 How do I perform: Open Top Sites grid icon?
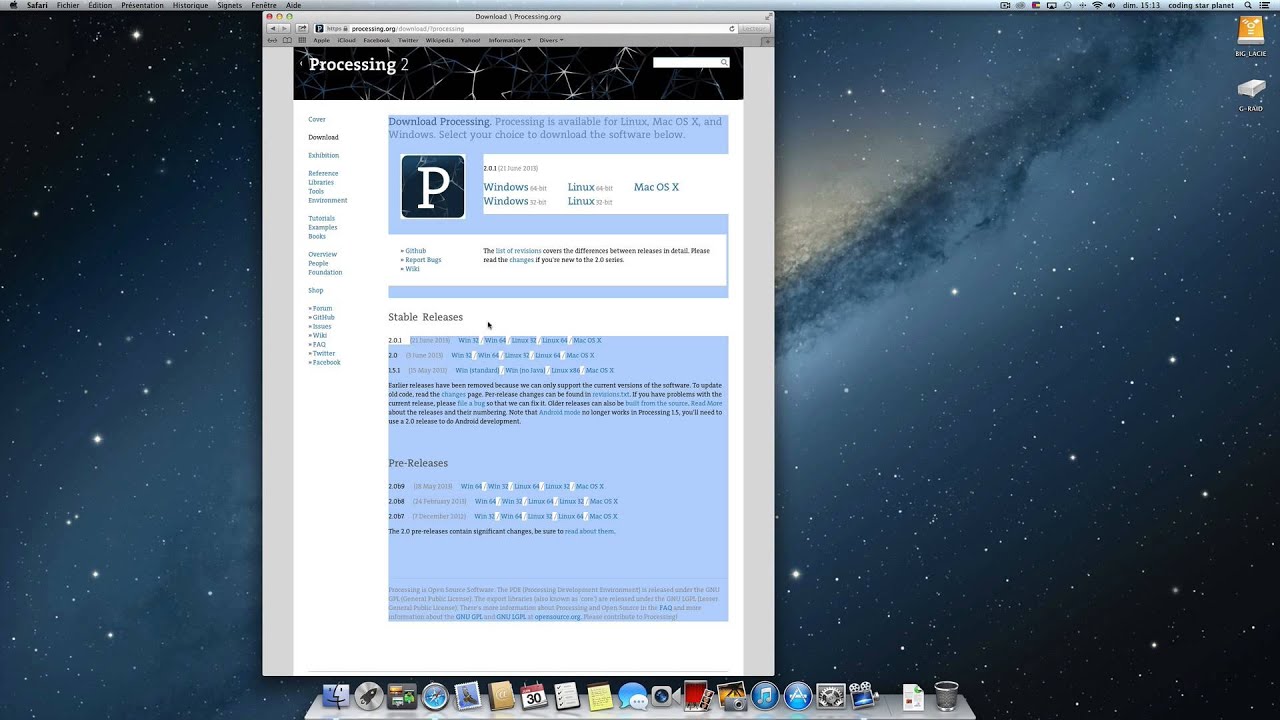[301, 40]
